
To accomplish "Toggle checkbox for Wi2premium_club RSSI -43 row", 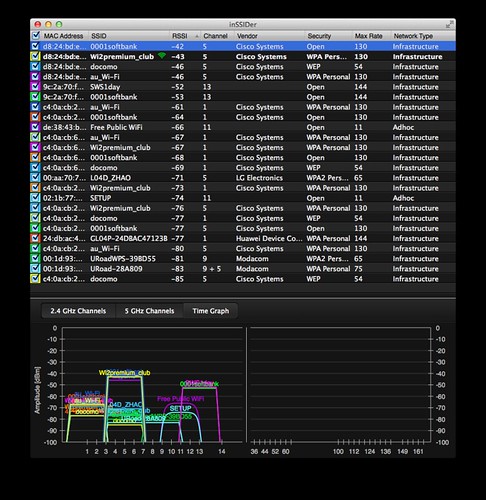I will tap(35, 56).
